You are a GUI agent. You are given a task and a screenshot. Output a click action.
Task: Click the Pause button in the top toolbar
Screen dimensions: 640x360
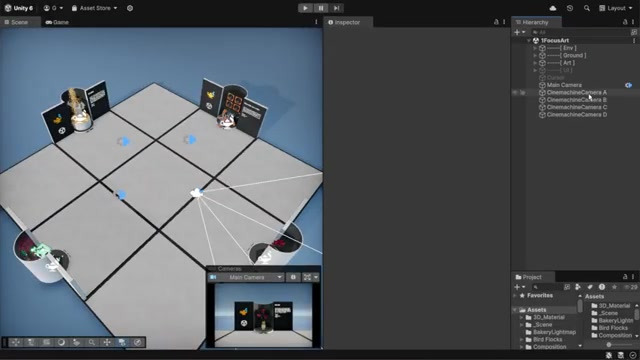(321, 8)
